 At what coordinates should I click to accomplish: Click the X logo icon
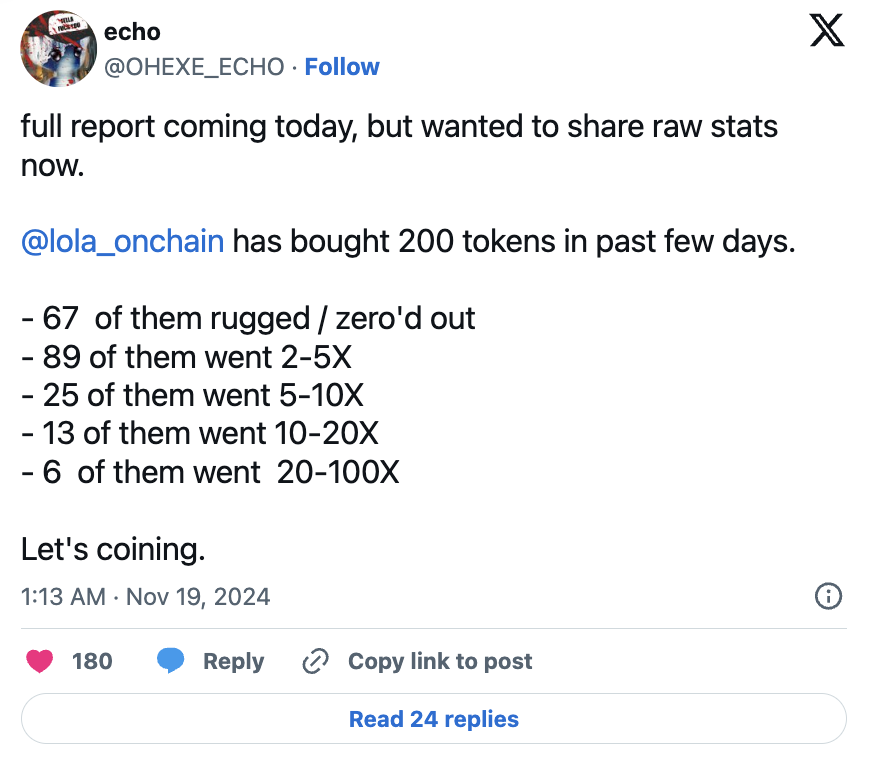pyautogui.click(x=825, y=31)
